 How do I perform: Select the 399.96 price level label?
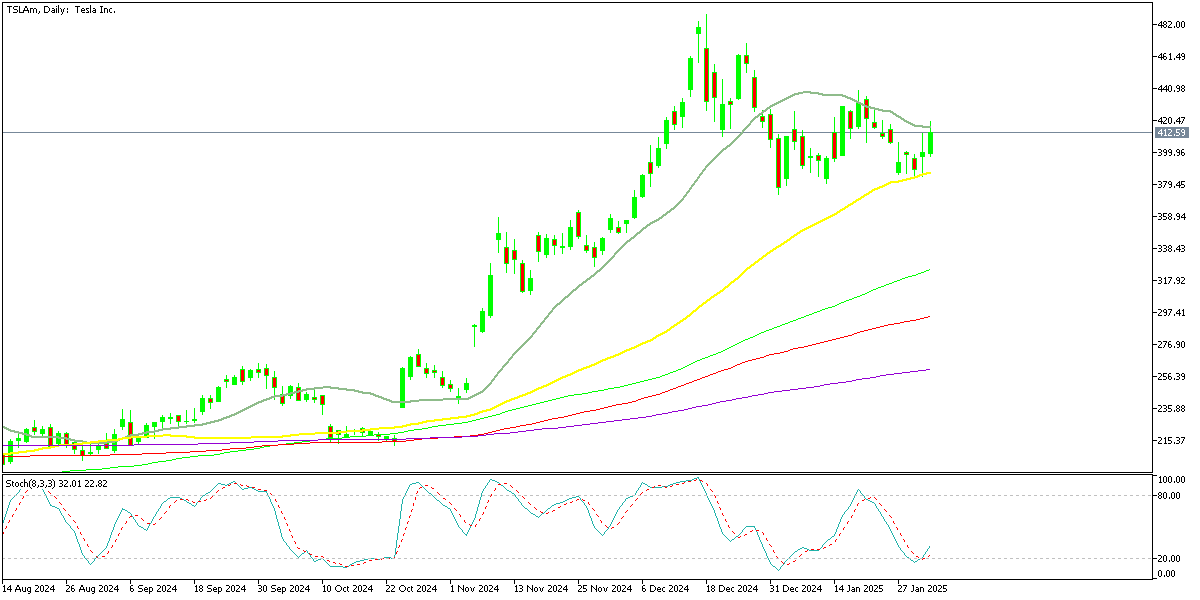coord(1171,153)
